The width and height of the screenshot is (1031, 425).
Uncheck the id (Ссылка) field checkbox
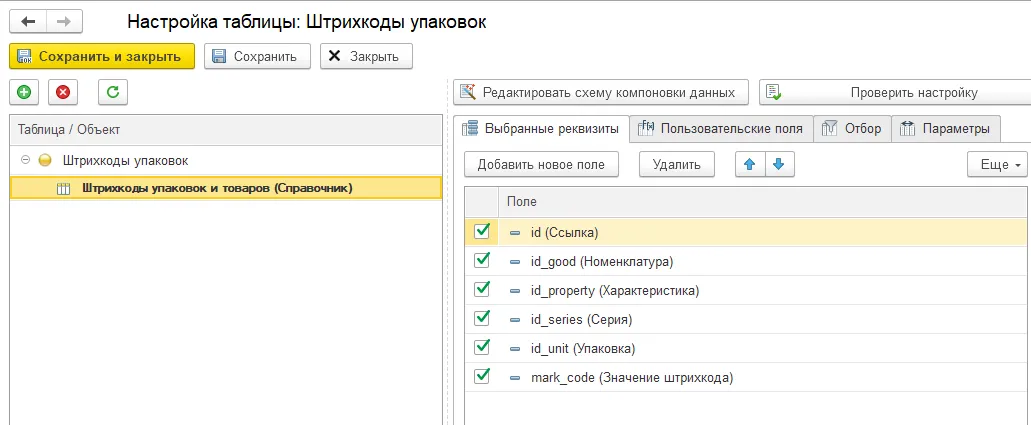pos(482,232)
